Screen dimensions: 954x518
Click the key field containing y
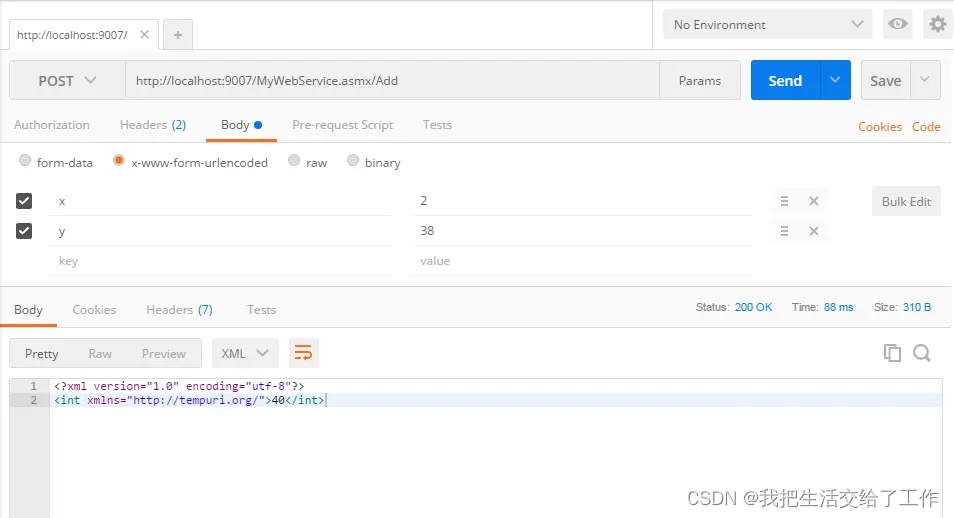[x=220, y=231]
